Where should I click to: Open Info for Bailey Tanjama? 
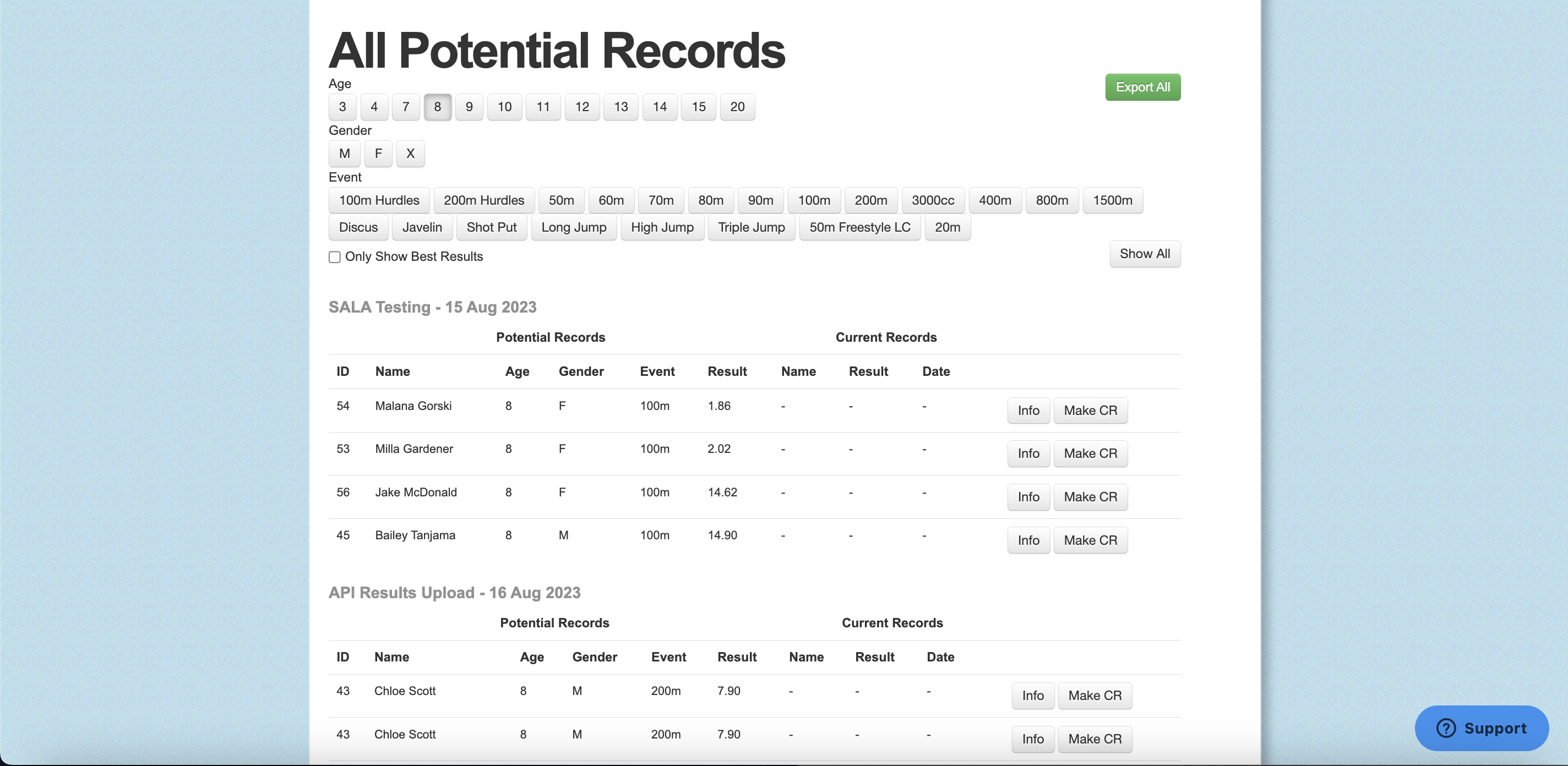(1028, 540)
